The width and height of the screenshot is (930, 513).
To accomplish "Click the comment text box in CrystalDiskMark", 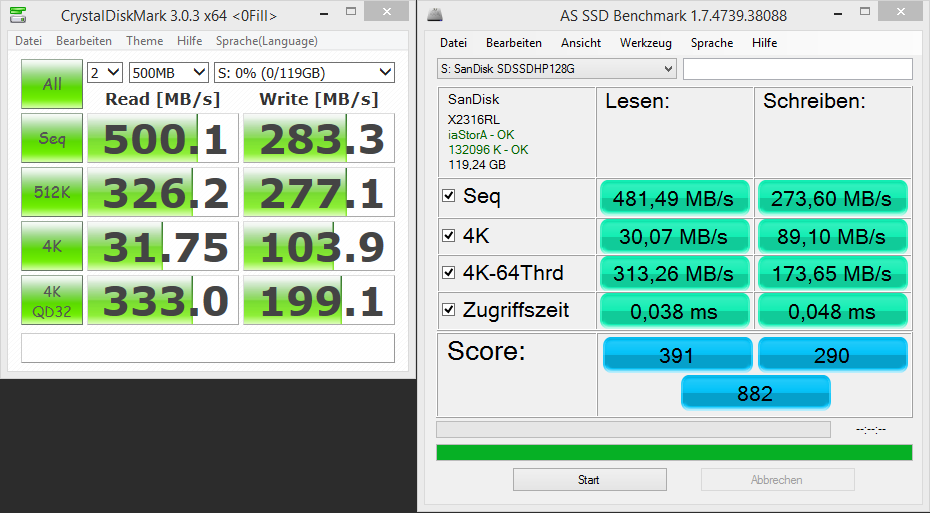I will click(x=208, y=348).
